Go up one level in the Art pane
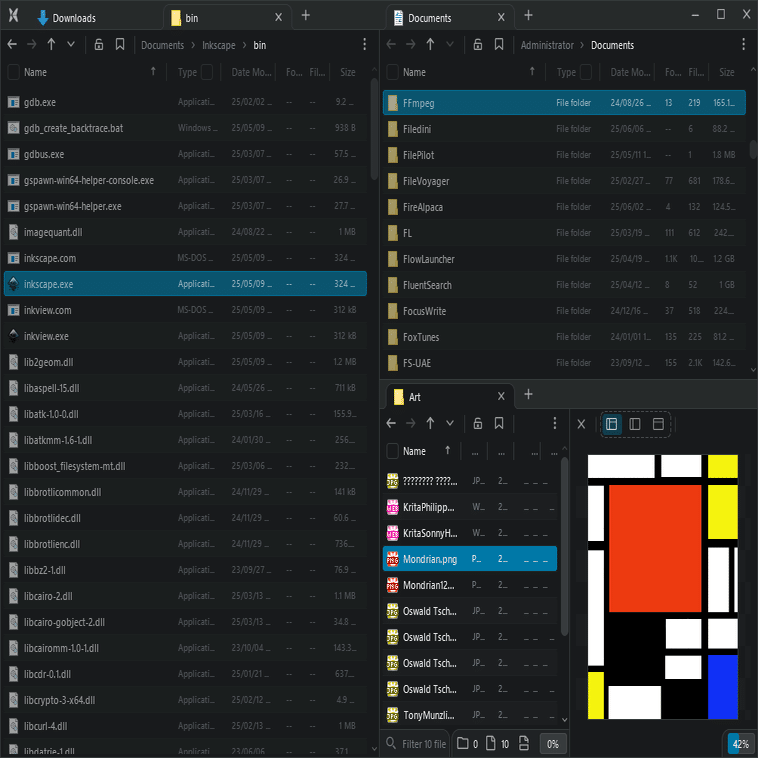 pyautogui.click(x=430, y=423)
